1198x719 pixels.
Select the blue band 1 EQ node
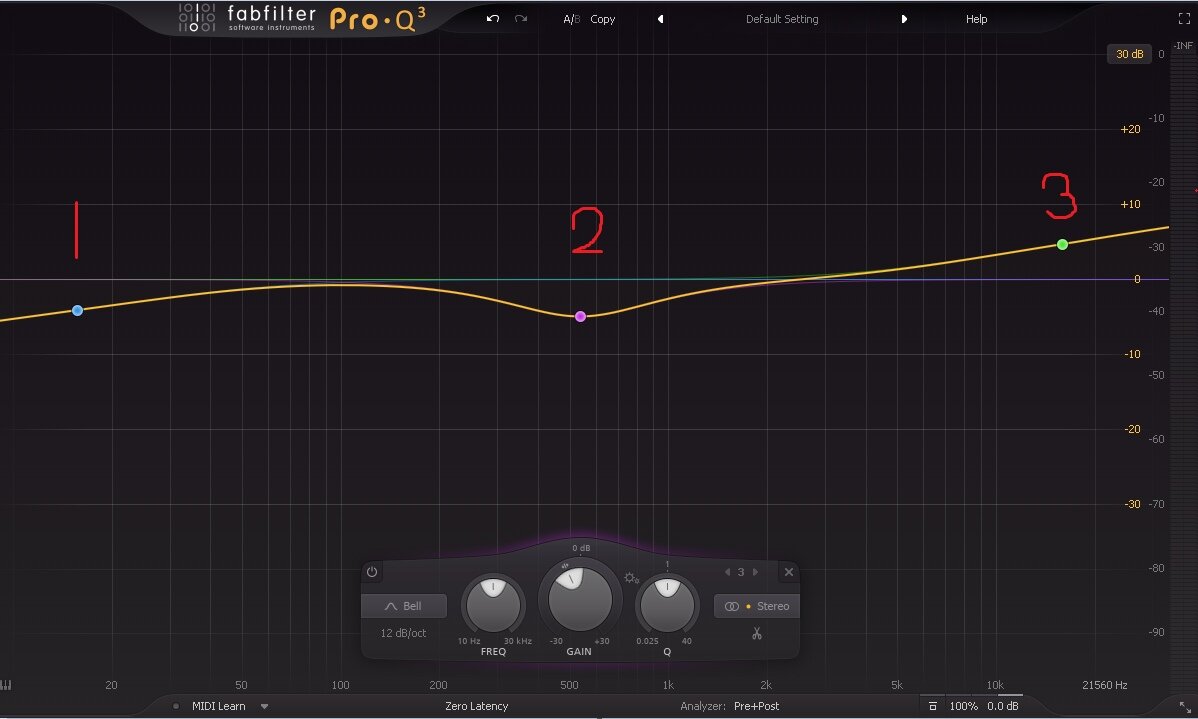[77, 310]
